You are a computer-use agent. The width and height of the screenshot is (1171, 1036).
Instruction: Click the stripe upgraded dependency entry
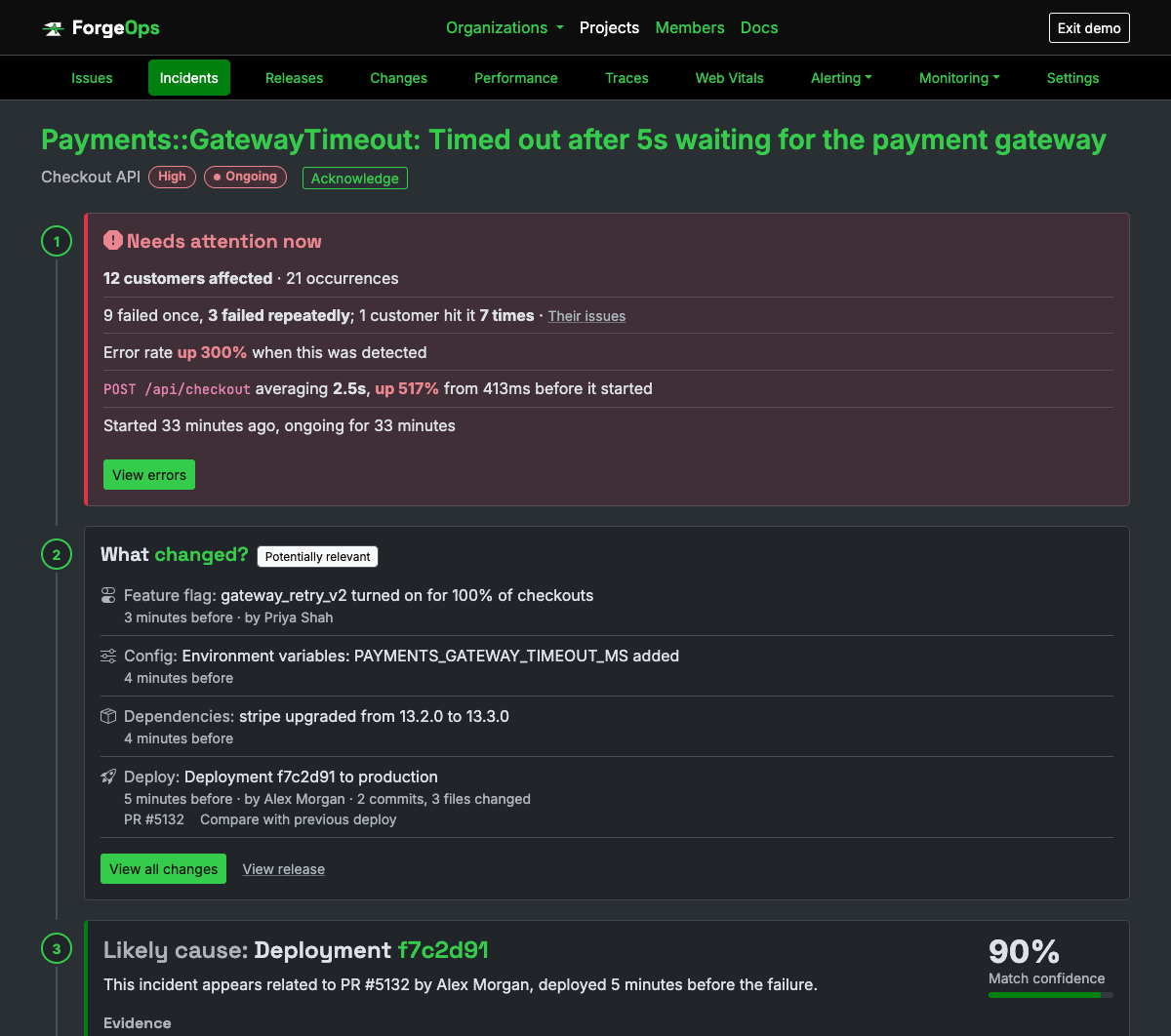(x=374, y=716)
